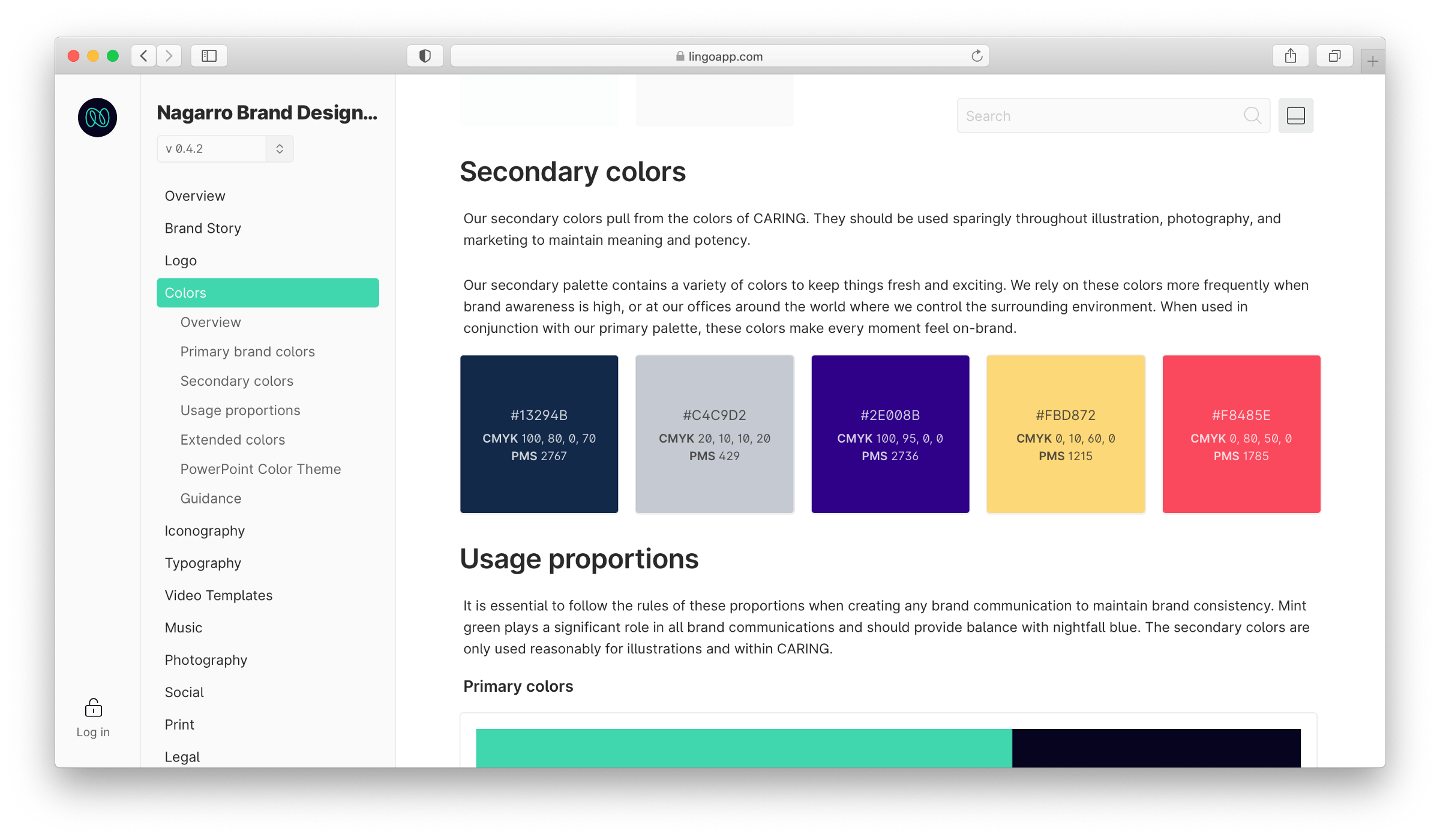Image resolution: width=1440 pixels, height=840 pixels.
Task: Switch to the Brand Story section
Action: click(203, 228)
